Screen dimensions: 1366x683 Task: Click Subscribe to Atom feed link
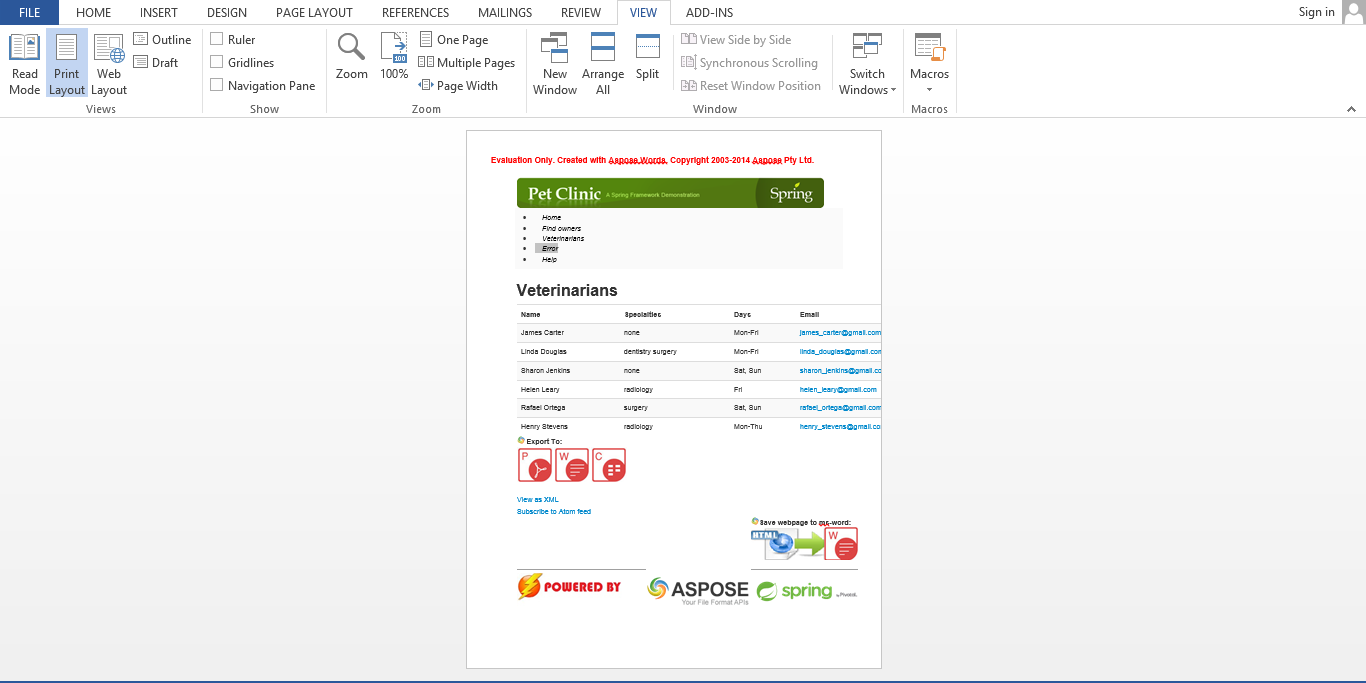point(554,511)
